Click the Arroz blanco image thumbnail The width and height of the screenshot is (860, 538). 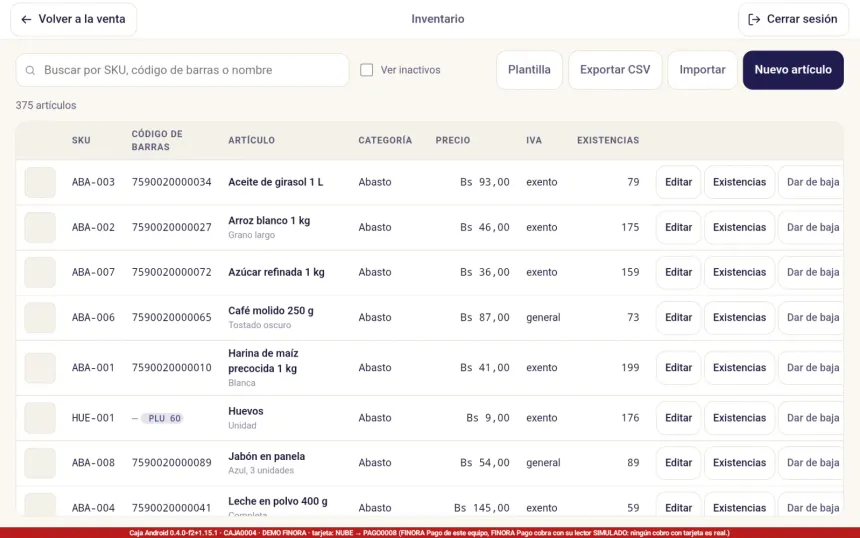pos(40,227)
